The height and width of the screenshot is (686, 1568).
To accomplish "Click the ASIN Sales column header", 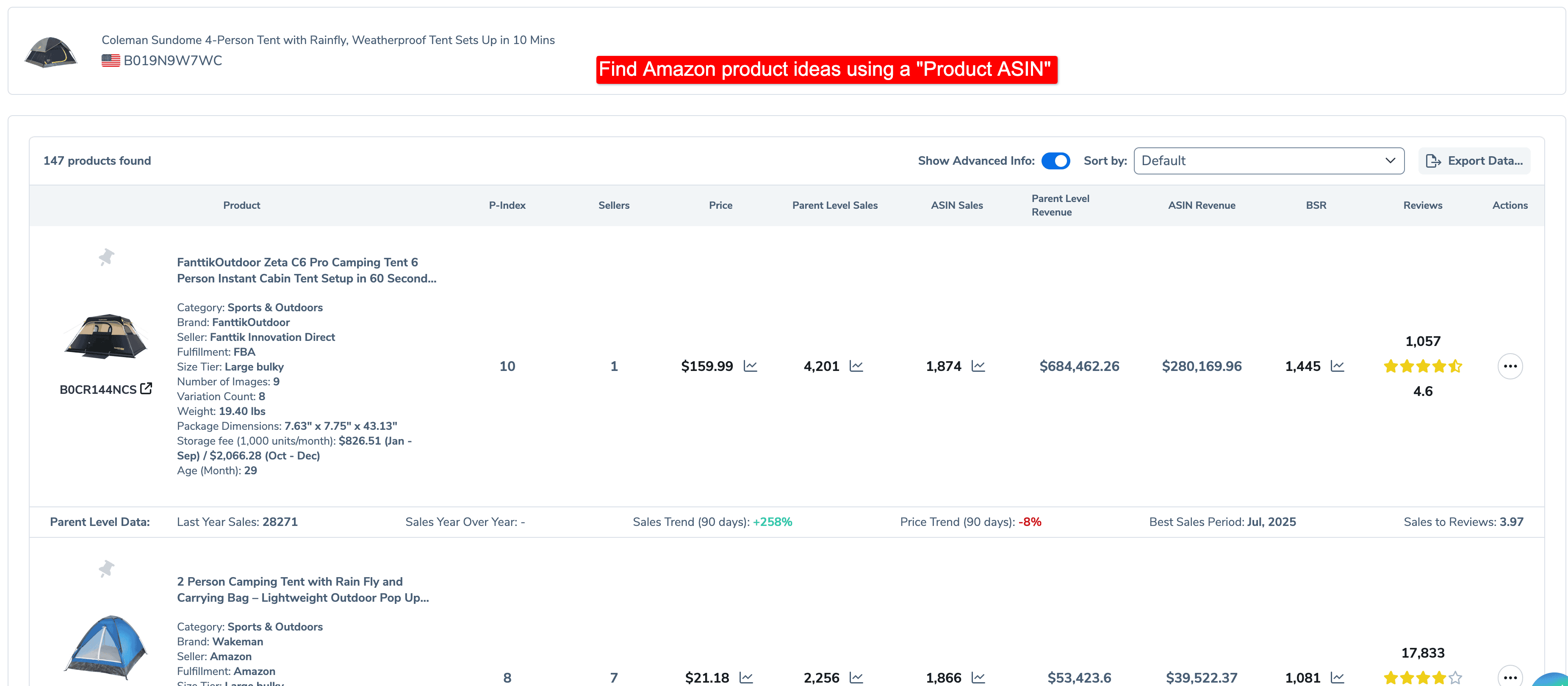I will pyautogui.click(x=956, y=205).
